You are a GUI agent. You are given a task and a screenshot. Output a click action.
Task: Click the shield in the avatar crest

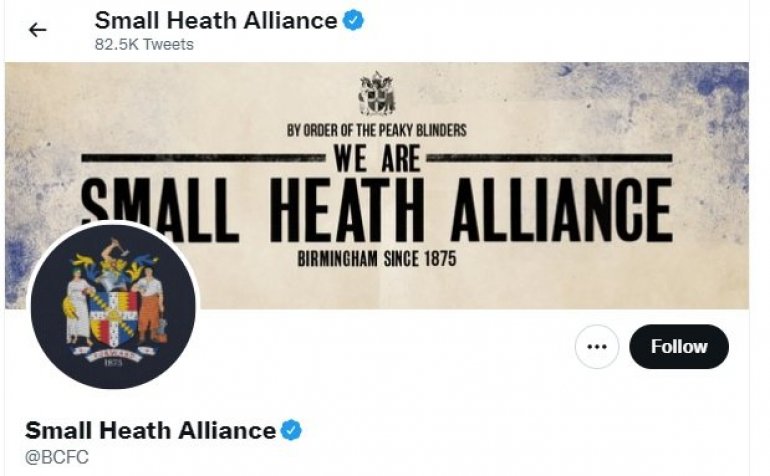click(x=114, y=318)
